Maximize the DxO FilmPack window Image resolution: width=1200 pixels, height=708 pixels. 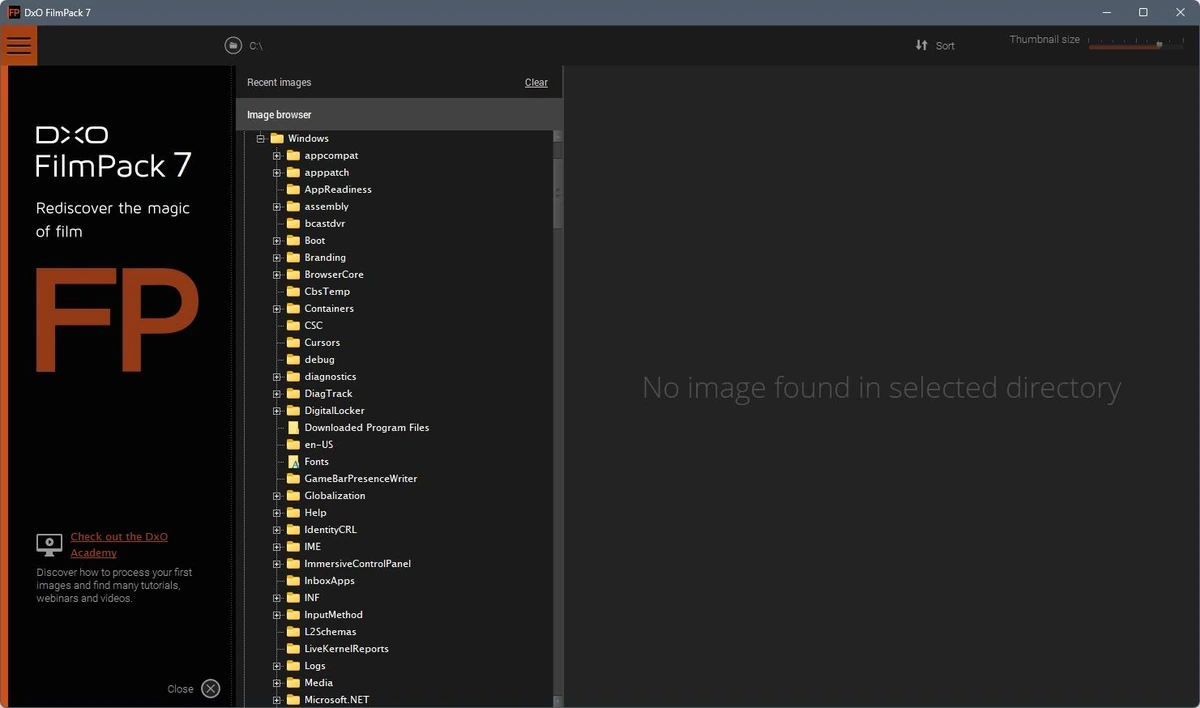tap(1143, 12)
